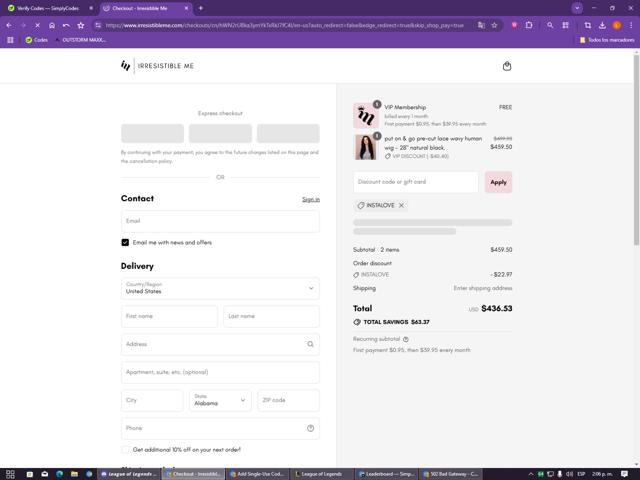The width and height of the screenshot is (640, 480).
Task: Click the Irresistible Me logo
Action: (157, 66)
